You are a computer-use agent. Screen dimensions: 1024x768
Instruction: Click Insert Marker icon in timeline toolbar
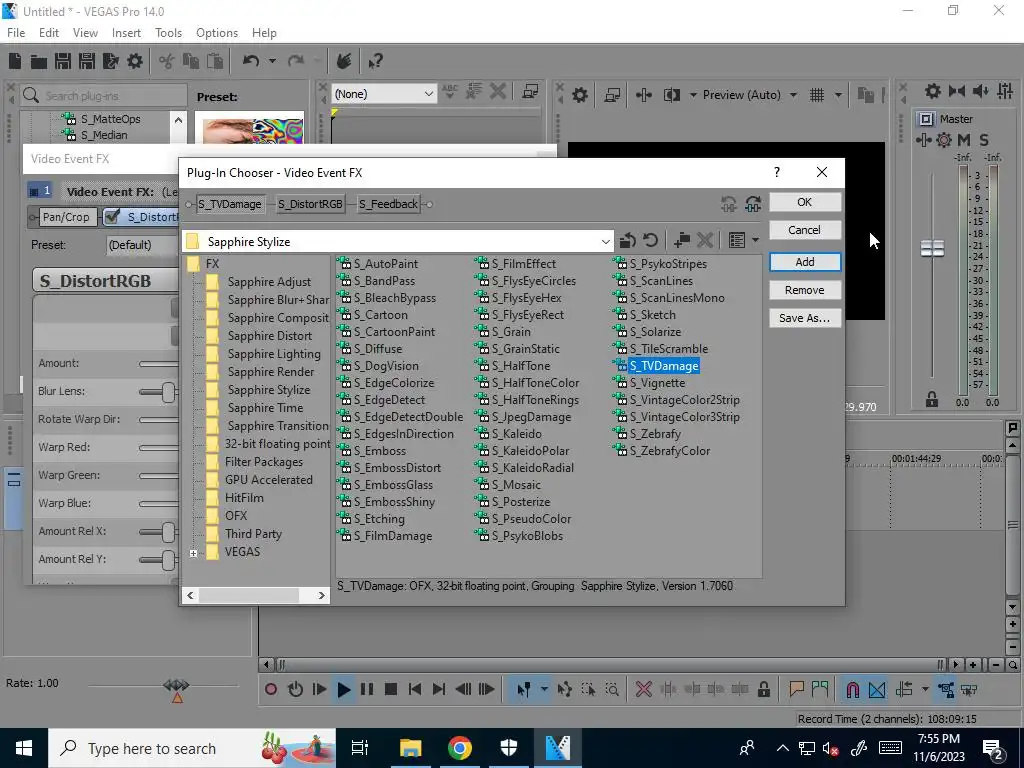tap(796, 689)
